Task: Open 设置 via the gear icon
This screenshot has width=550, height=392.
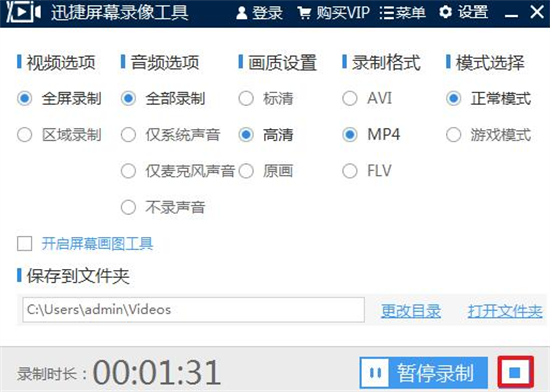Action: tap(445, 12)
